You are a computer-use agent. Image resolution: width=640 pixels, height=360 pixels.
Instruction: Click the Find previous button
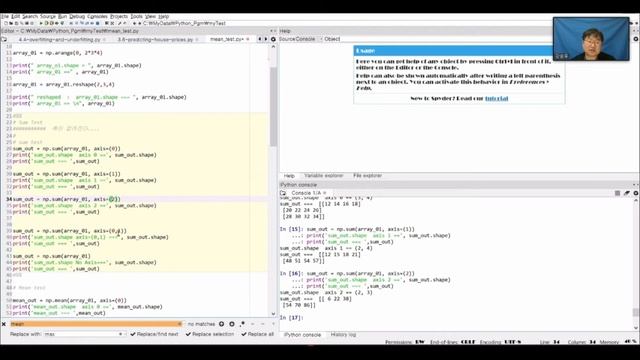(x=221, y=324)
